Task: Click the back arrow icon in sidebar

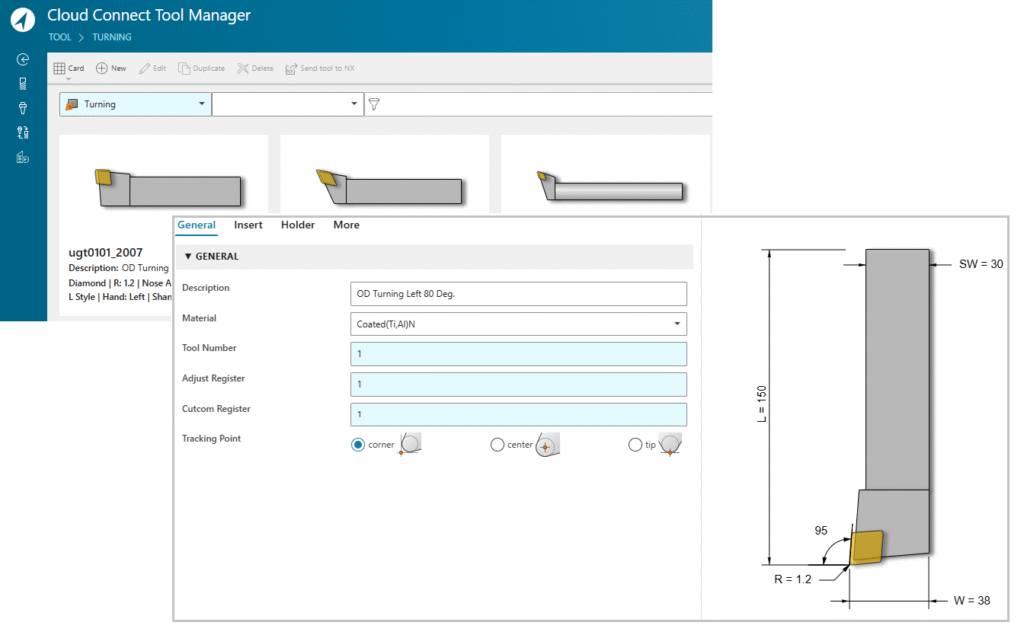Action: pyautogui.click(x=23, y=59)
